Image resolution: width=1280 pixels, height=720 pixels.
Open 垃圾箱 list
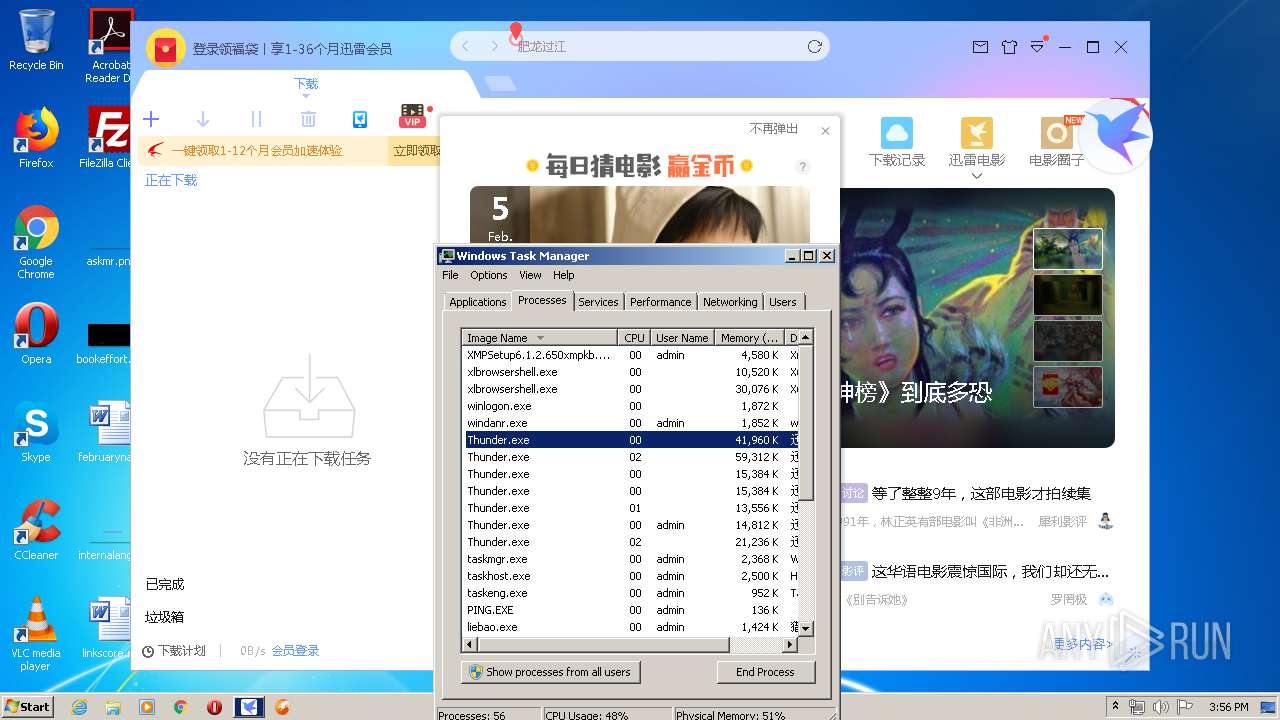[165, 617]
